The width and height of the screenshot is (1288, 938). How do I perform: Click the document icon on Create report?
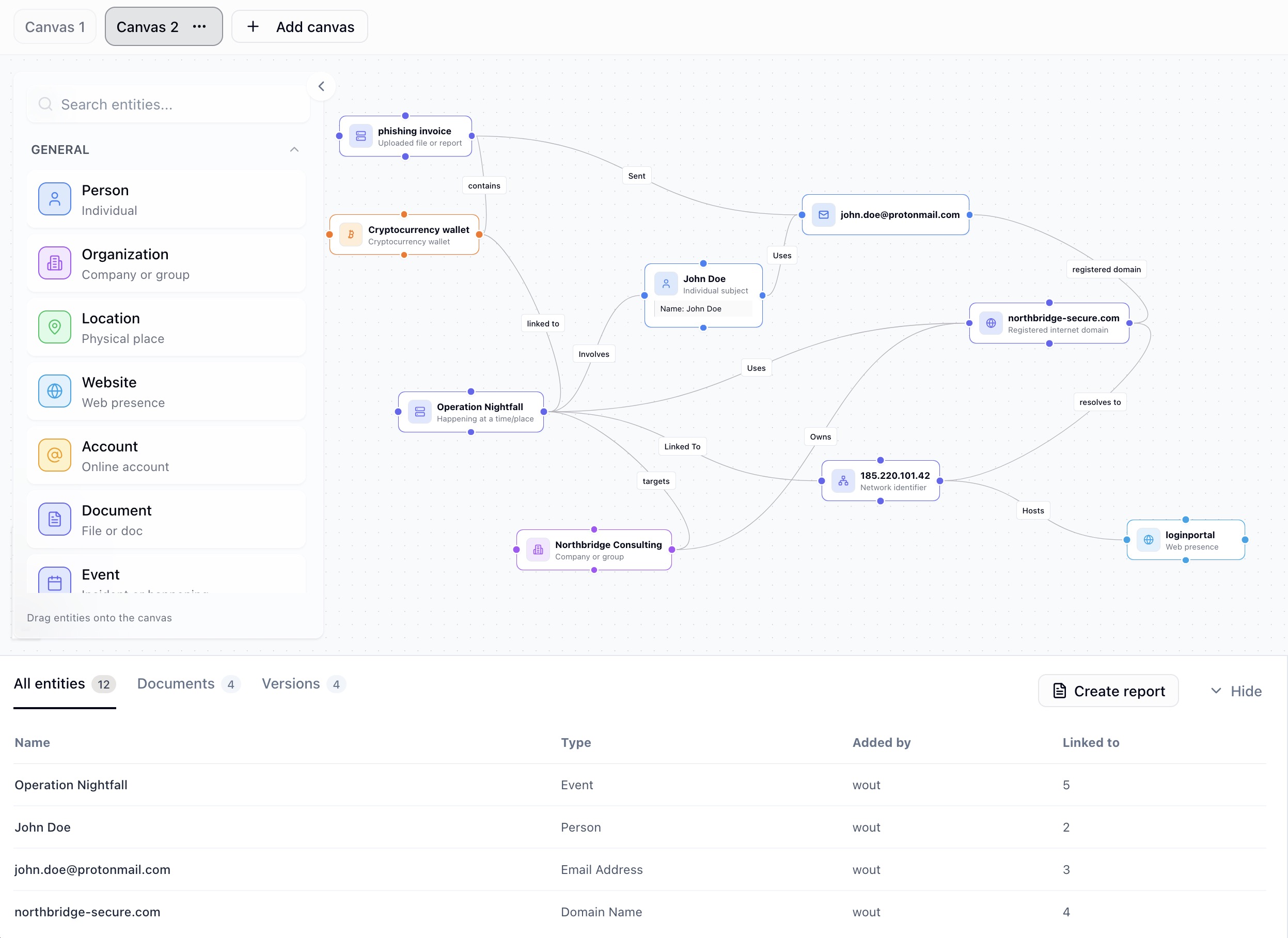1059,690
